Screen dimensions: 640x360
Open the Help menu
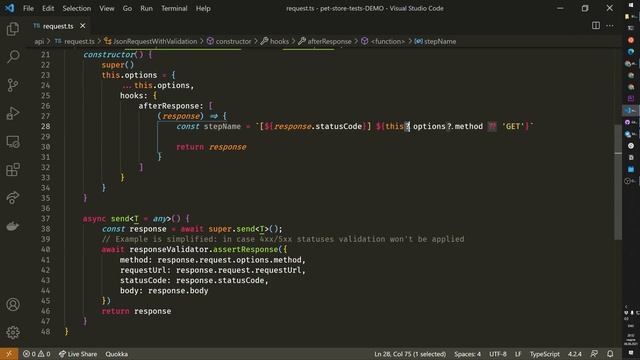click(x=203, y=8)
